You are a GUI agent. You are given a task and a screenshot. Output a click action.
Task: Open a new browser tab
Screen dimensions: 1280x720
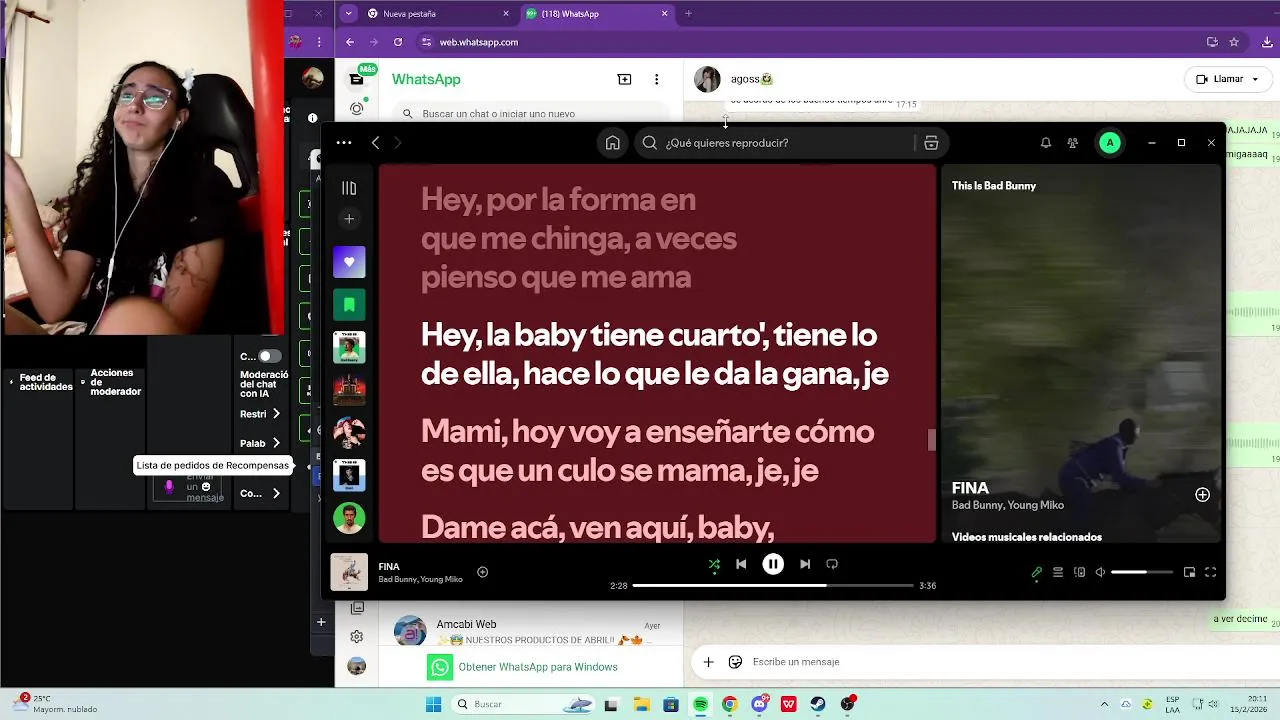(x=688, y=14)
